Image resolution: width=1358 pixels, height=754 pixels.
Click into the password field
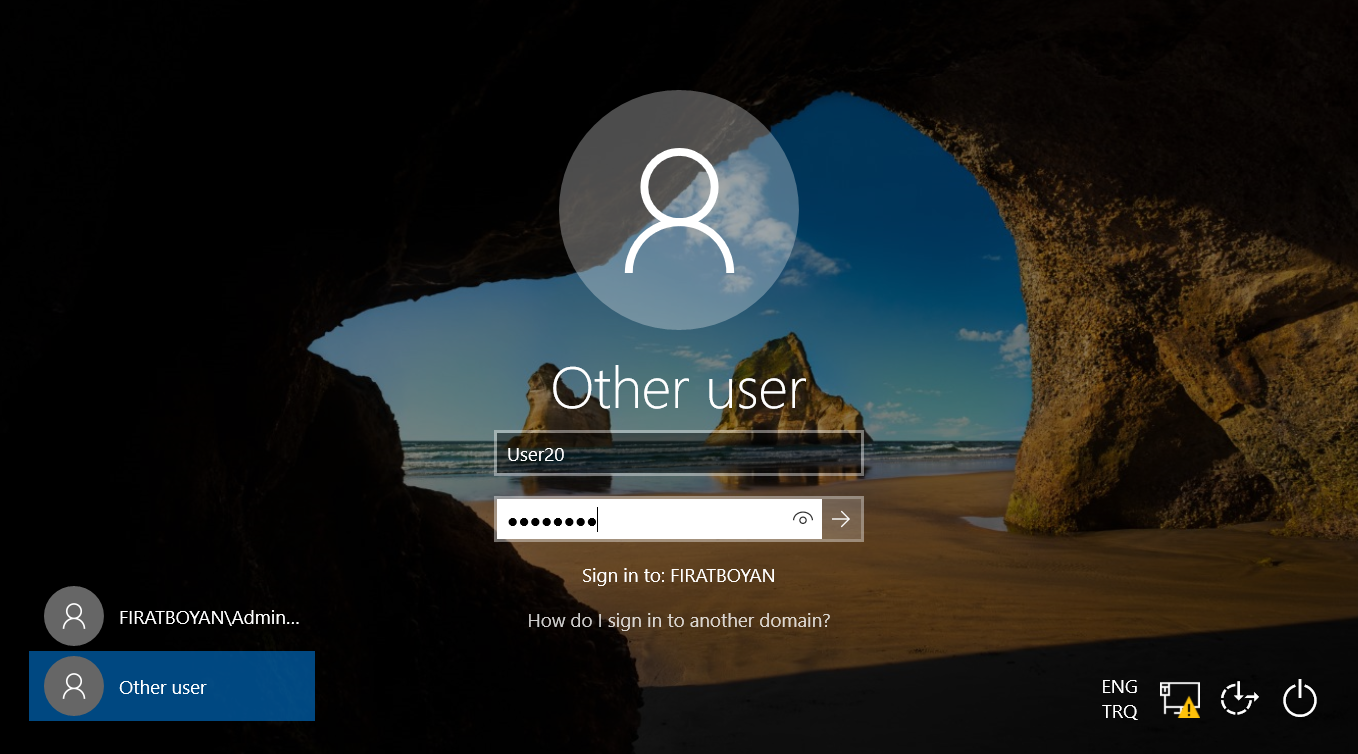[x=659, y=519]
